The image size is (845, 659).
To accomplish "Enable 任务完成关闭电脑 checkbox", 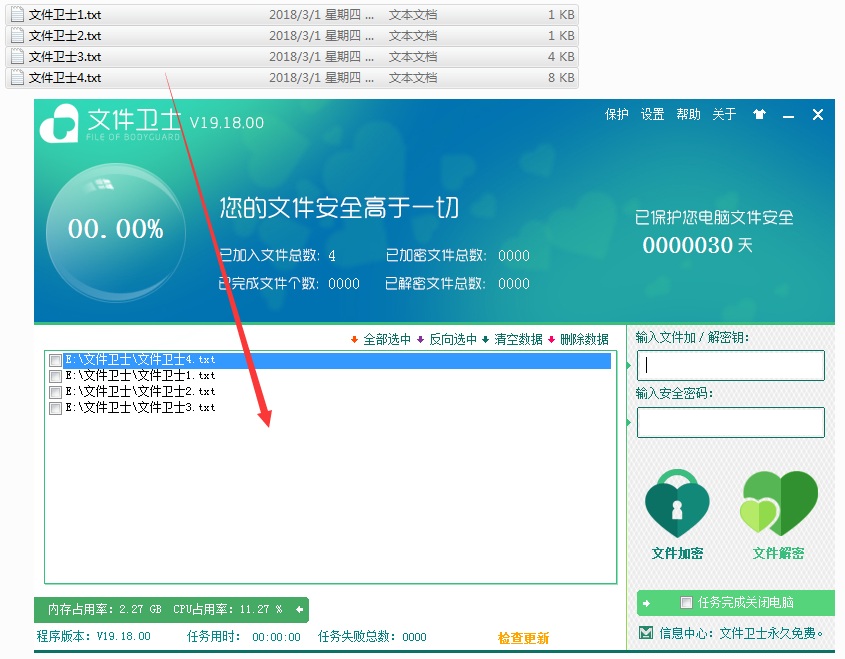I will [686, 602].
